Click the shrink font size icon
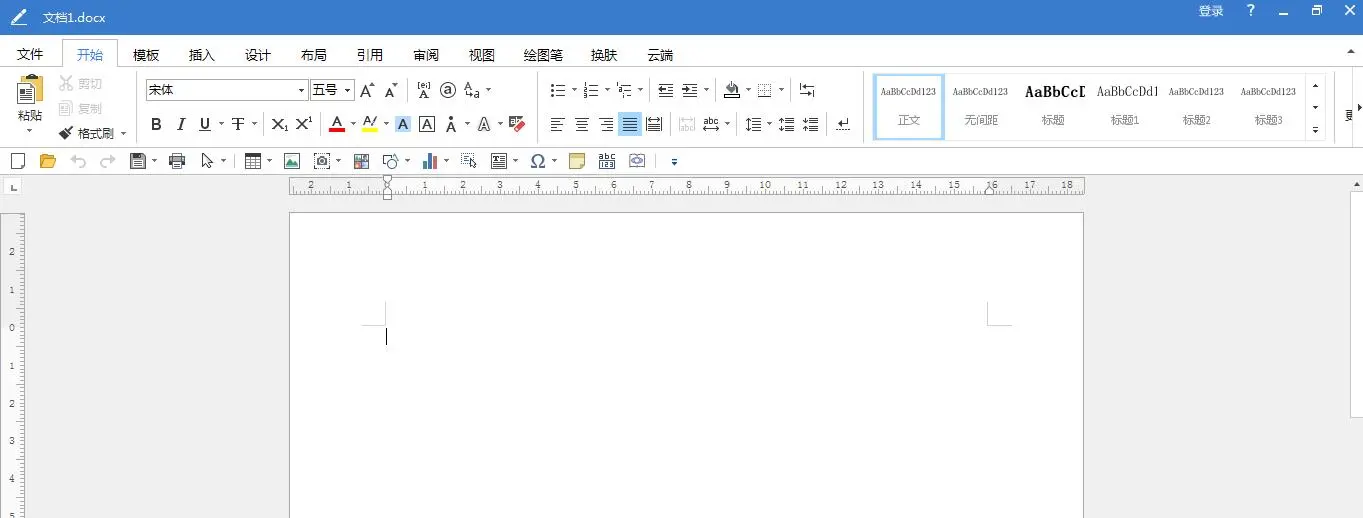This screenshot has width=1363, height=518. tap(392, 90)
